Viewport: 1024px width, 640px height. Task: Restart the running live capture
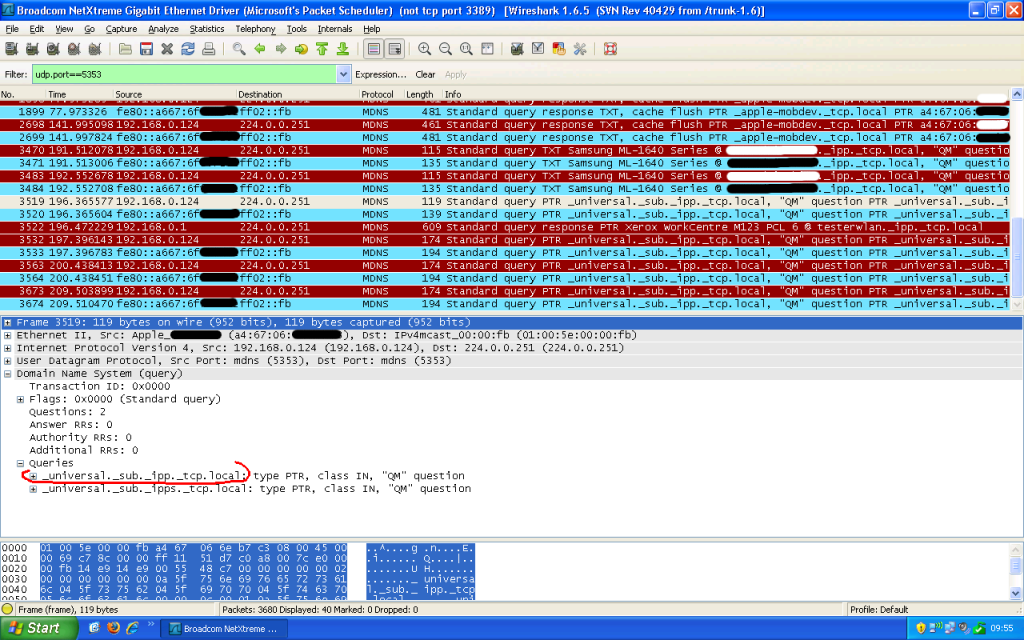(95, 49)
